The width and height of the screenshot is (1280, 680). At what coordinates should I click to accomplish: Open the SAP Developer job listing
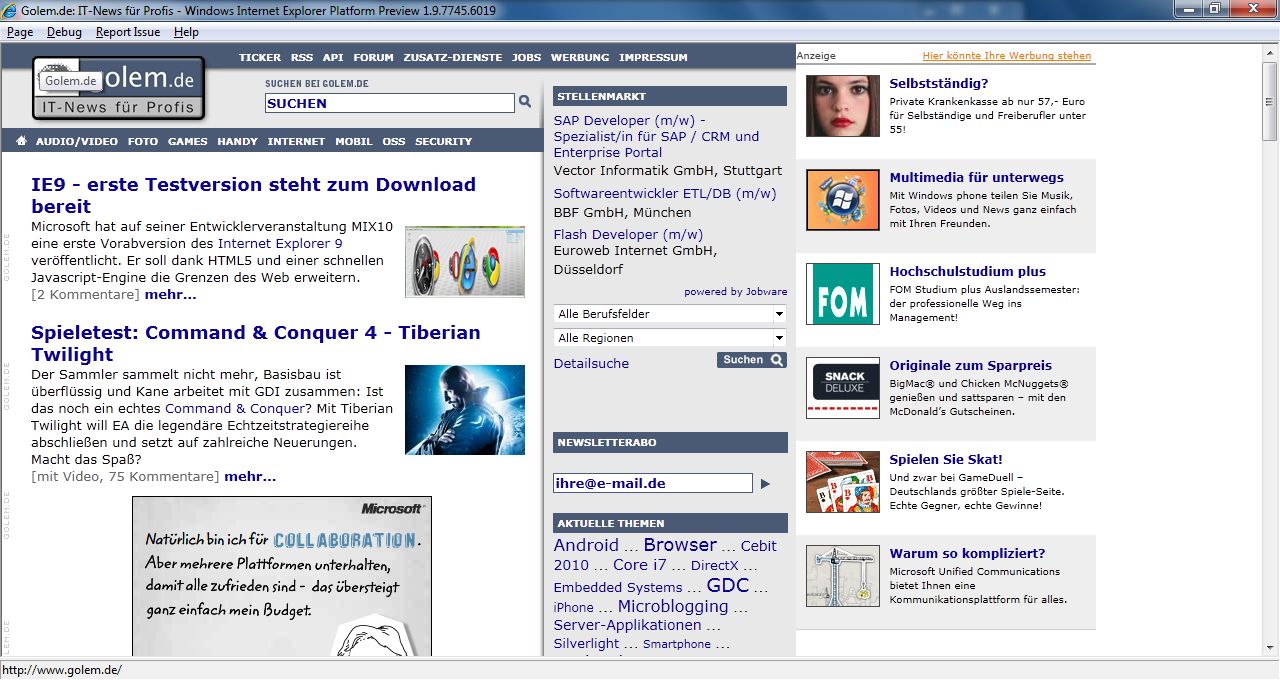pyautogui.click(x=627, y=120)
